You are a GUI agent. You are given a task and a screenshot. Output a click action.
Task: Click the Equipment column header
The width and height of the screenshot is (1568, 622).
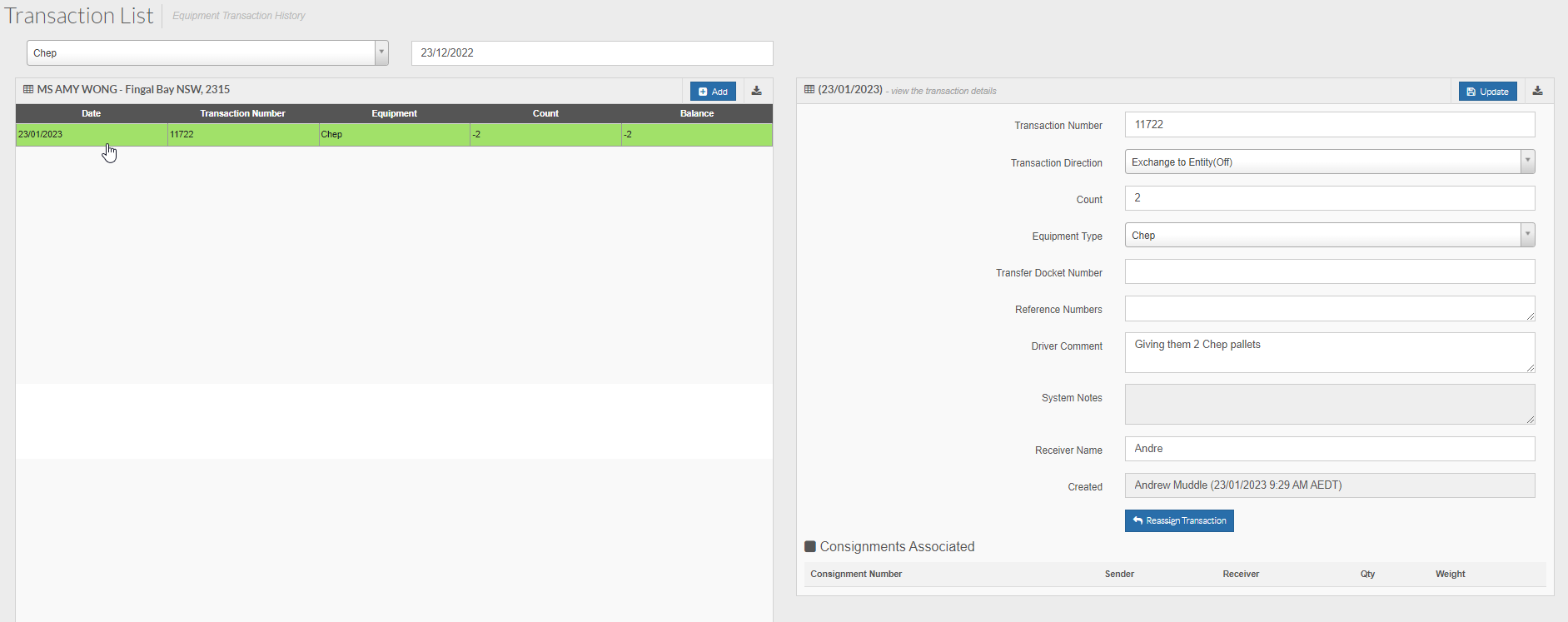point(394,113)
